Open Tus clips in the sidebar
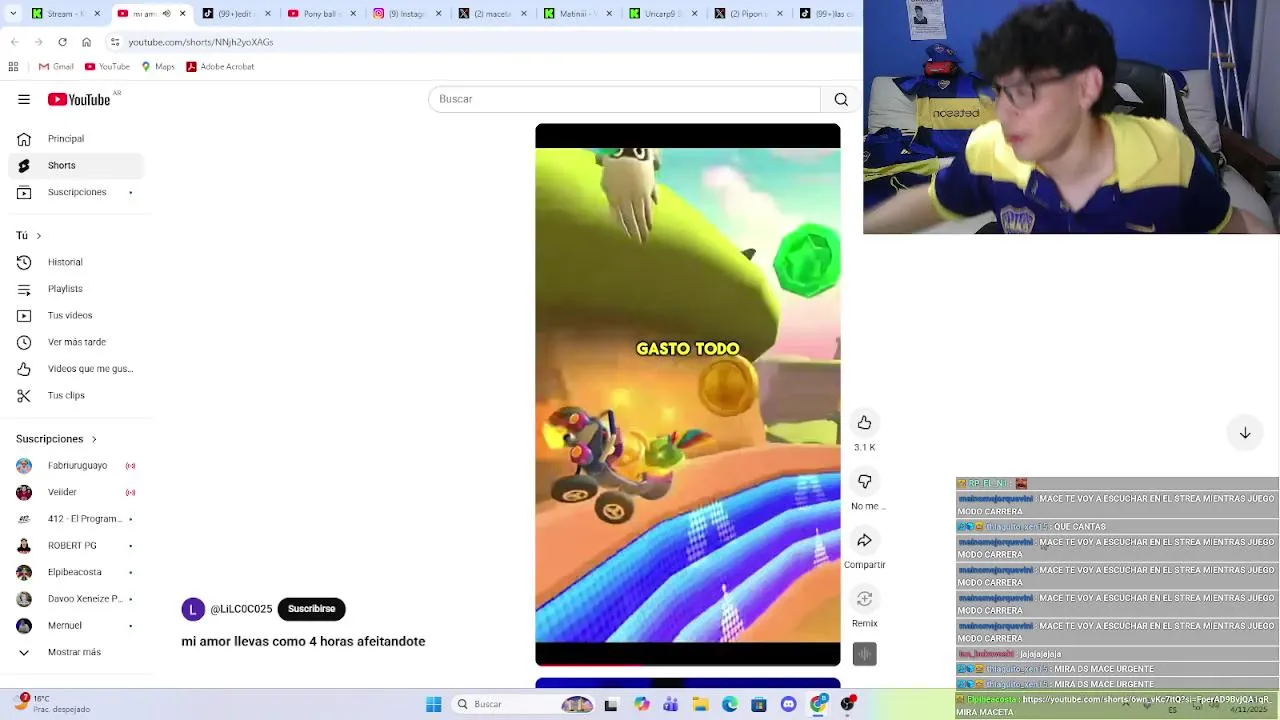Image resolution: width=1280 pixels, height=720 pixels. [x=76, y=395]
